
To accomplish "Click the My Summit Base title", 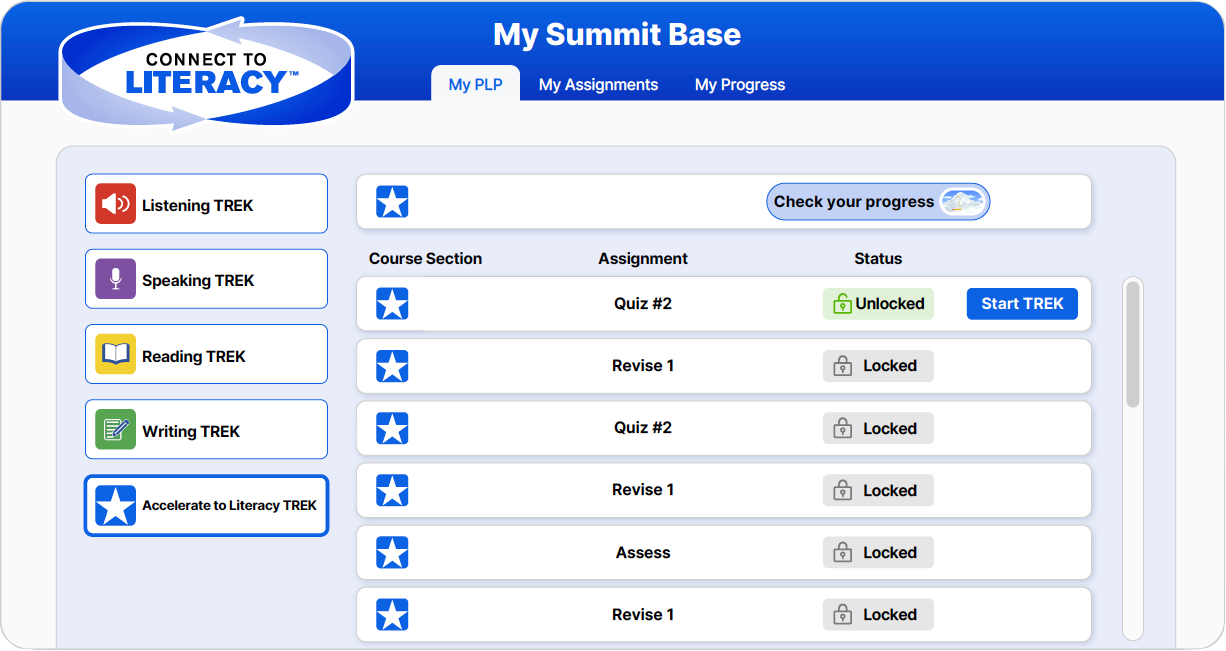I will click(x=617, y=35).
